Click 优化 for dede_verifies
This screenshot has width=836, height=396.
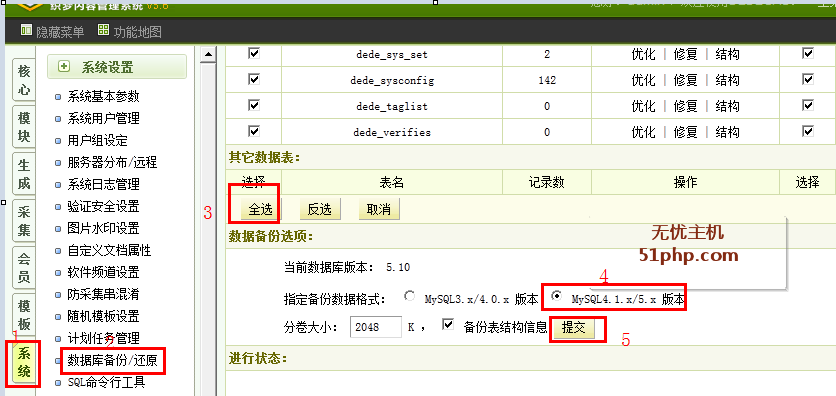click(x=644, y=132)
